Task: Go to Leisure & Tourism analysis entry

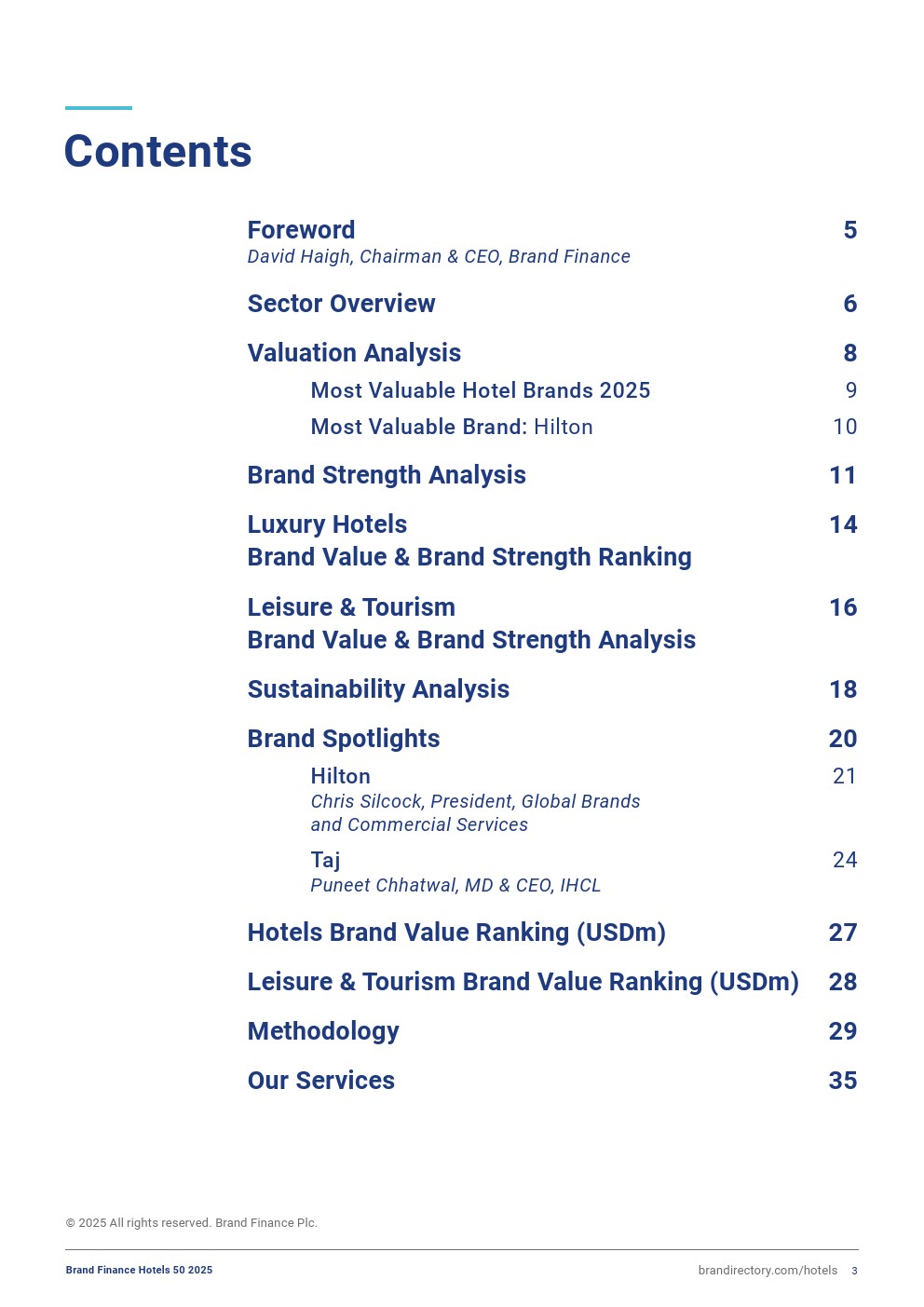Action: 351,607
